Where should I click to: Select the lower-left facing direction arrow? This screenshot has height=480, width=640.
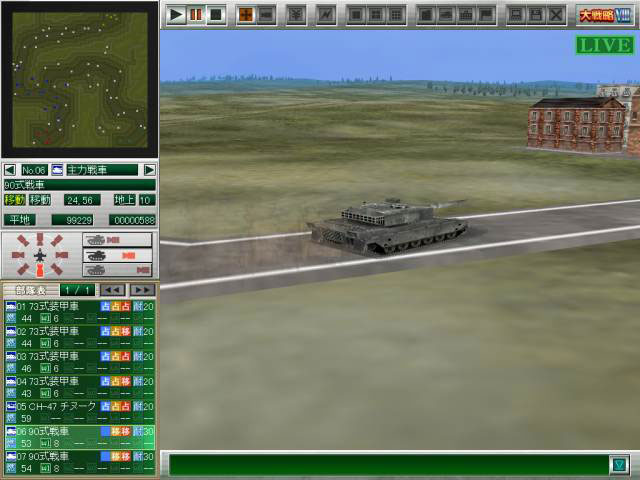23,269
